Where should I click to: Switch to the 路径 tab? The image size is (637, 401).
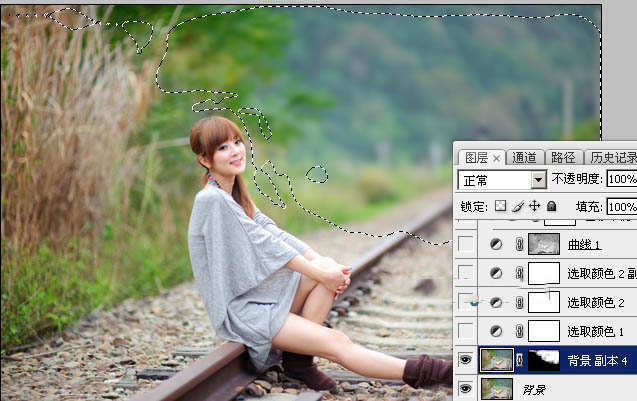[x=563, y=158]
